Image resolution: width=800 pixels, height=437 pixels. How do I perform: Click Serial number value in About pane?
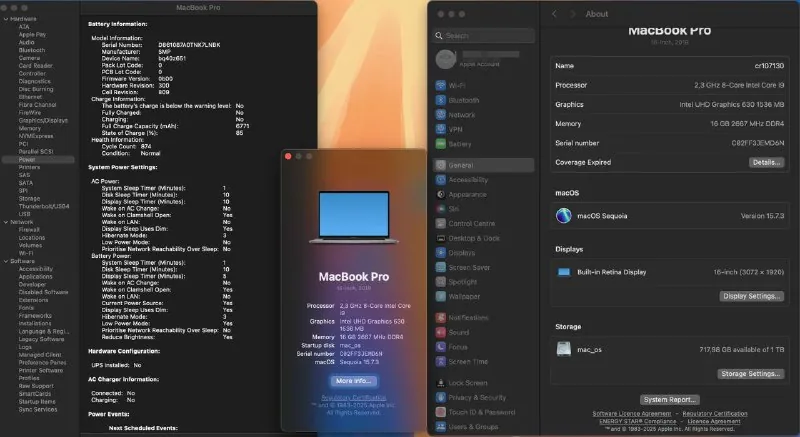[758, 143]
